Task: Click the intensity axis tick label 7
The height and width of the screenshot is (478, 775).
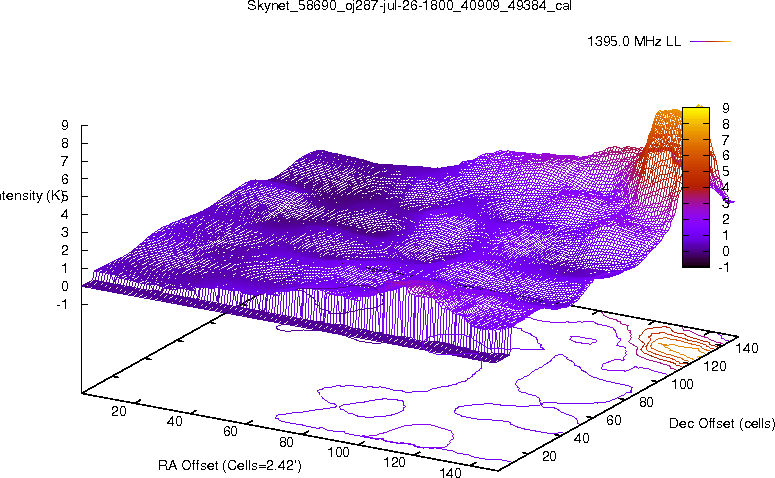Action: pyautogui.click(x=65, y=161)
